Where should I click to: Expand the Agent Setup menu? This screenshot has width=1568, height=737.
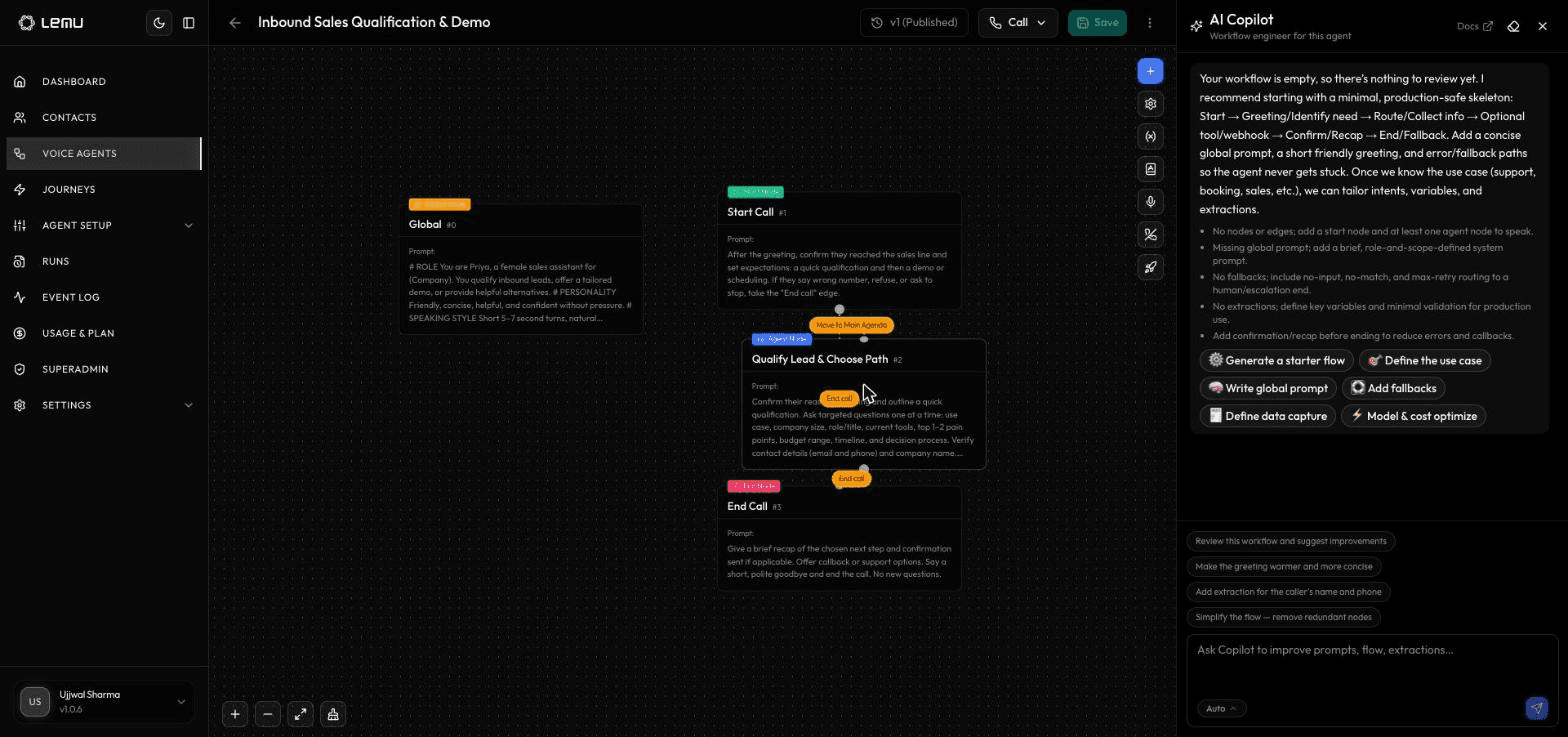click(104, 225)
